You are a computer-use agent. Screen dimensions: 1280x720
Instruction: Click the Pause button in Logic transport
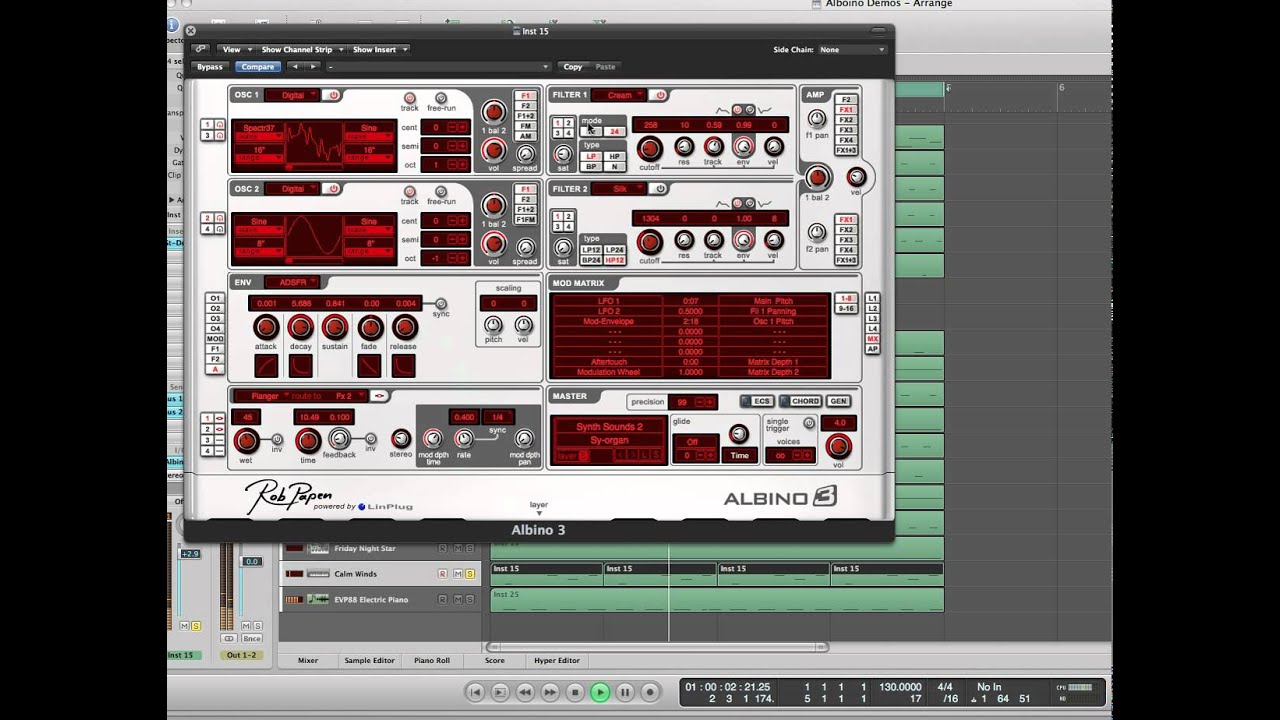tap(625, 692)
